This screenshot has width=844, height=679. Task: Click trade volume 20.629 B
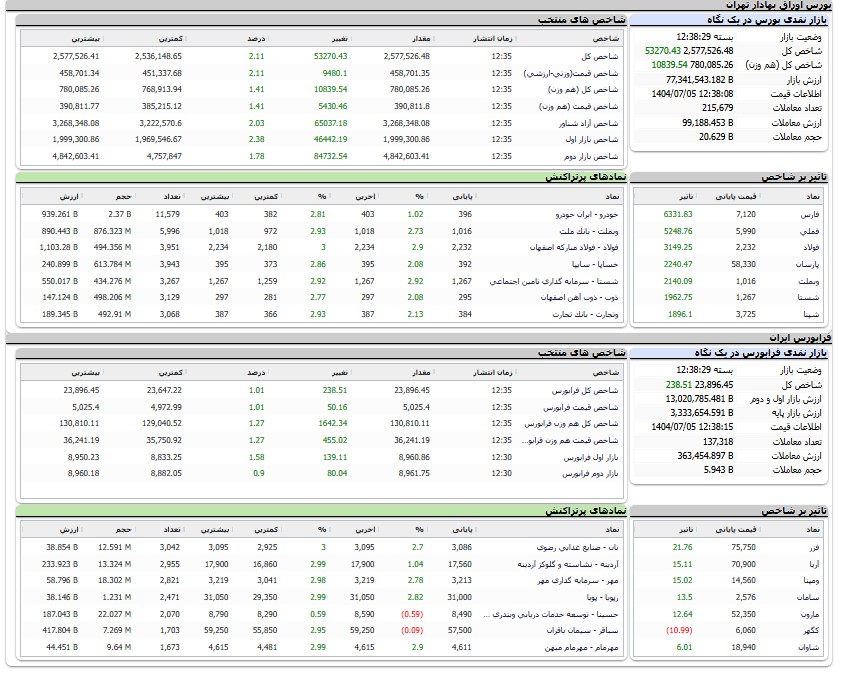click(x=716, y=137)
